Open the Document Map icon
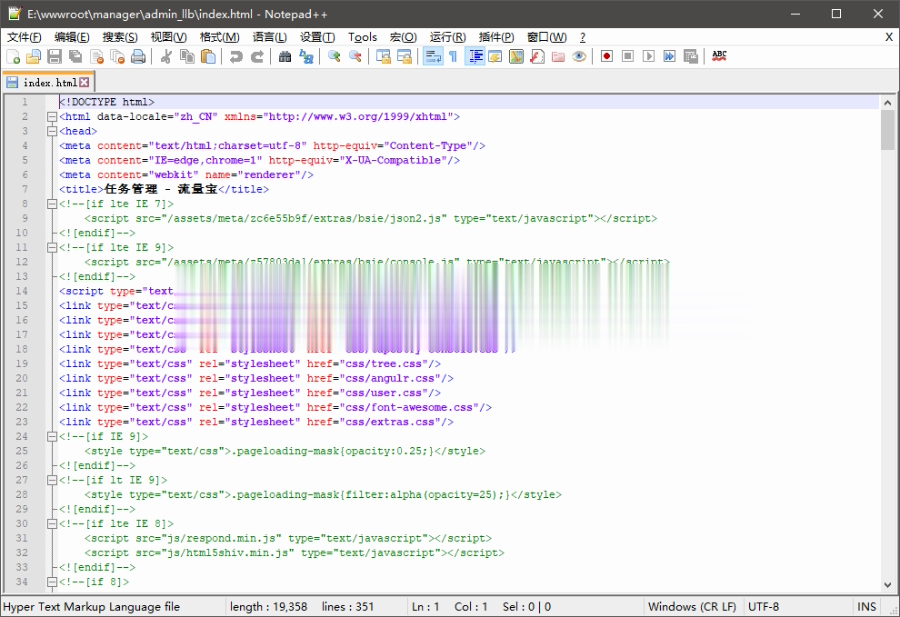The height and width of the screenshot is (617, 900). click(517, 56)
